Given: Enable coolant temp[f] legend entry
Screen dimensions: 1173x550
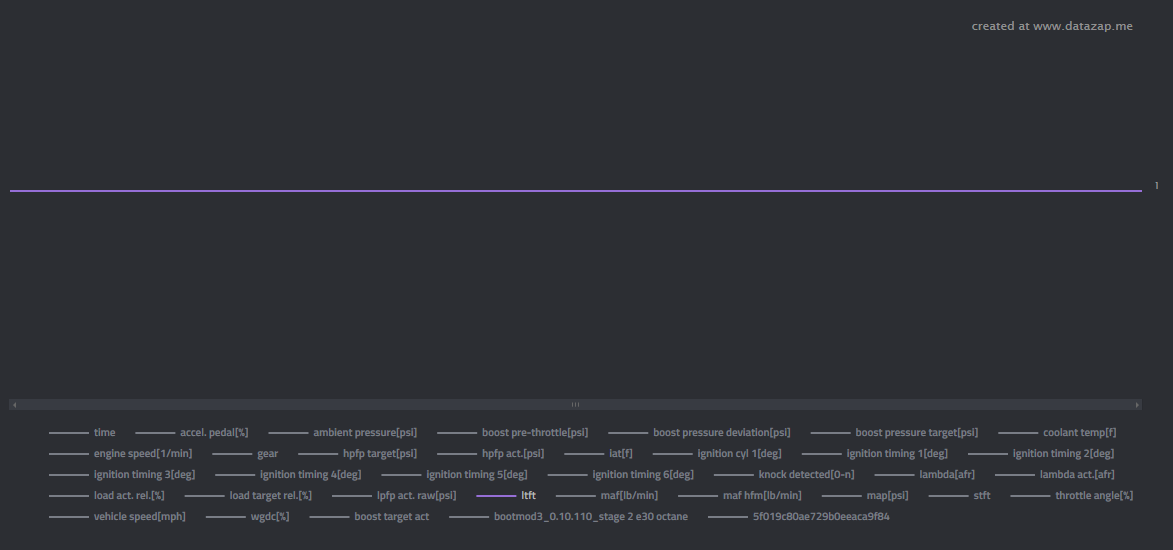Looking at the screenshot, I should pos(1079,432).
